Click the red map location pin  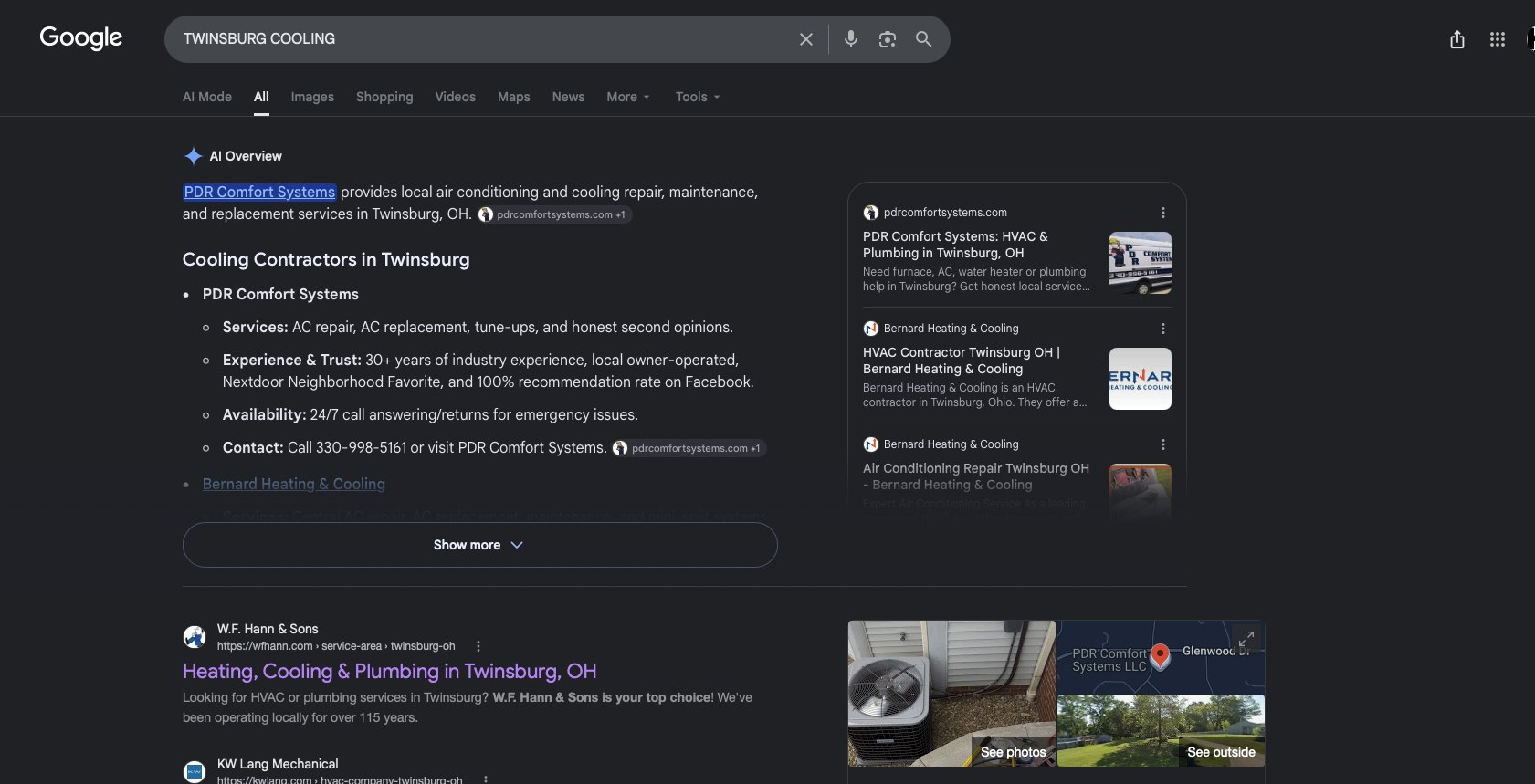click(1161, 656)
